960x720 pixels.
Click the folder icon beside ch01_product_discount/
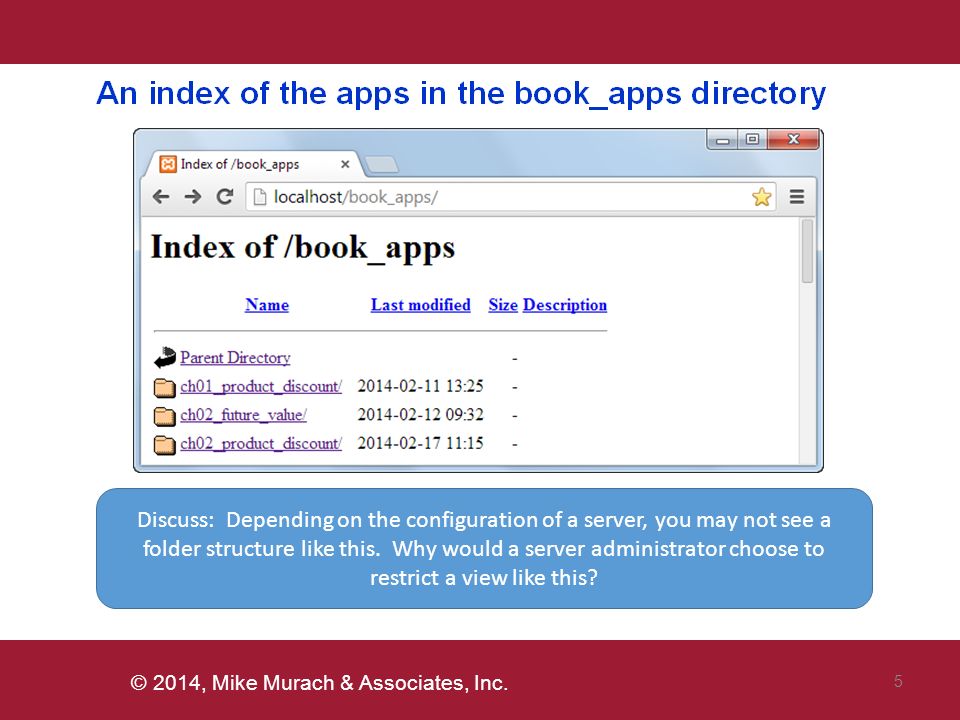pyautogui.click(x=164, y=387)
